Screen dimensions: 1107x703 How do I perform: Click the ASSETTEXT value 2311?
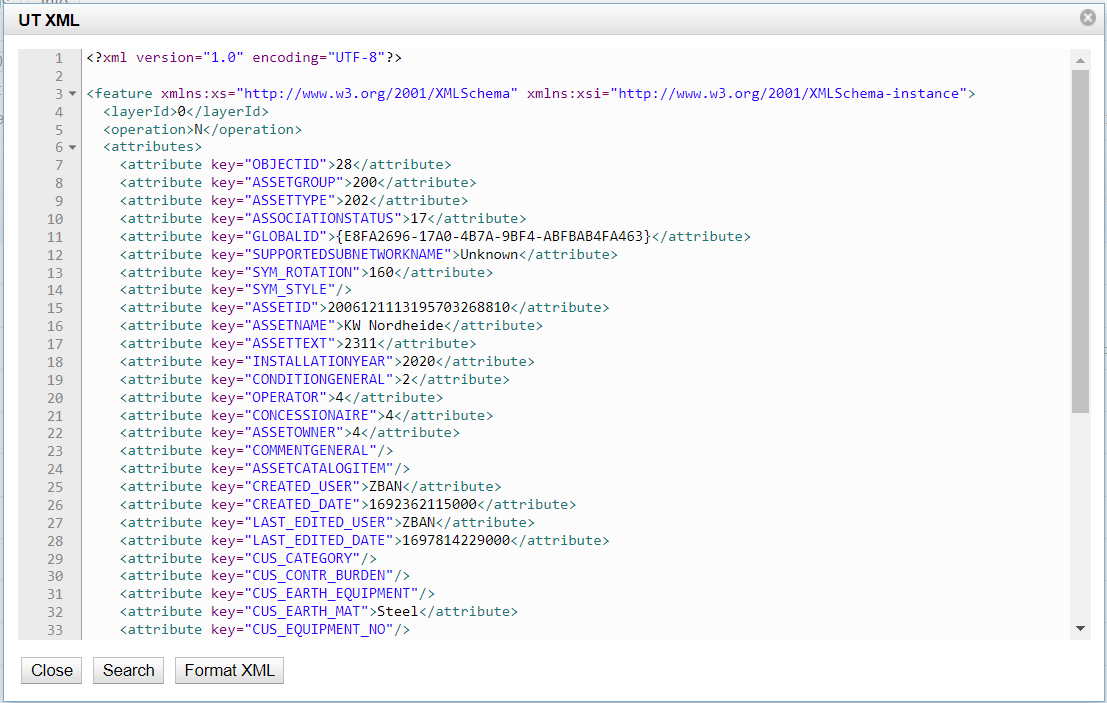click(360, 344)
